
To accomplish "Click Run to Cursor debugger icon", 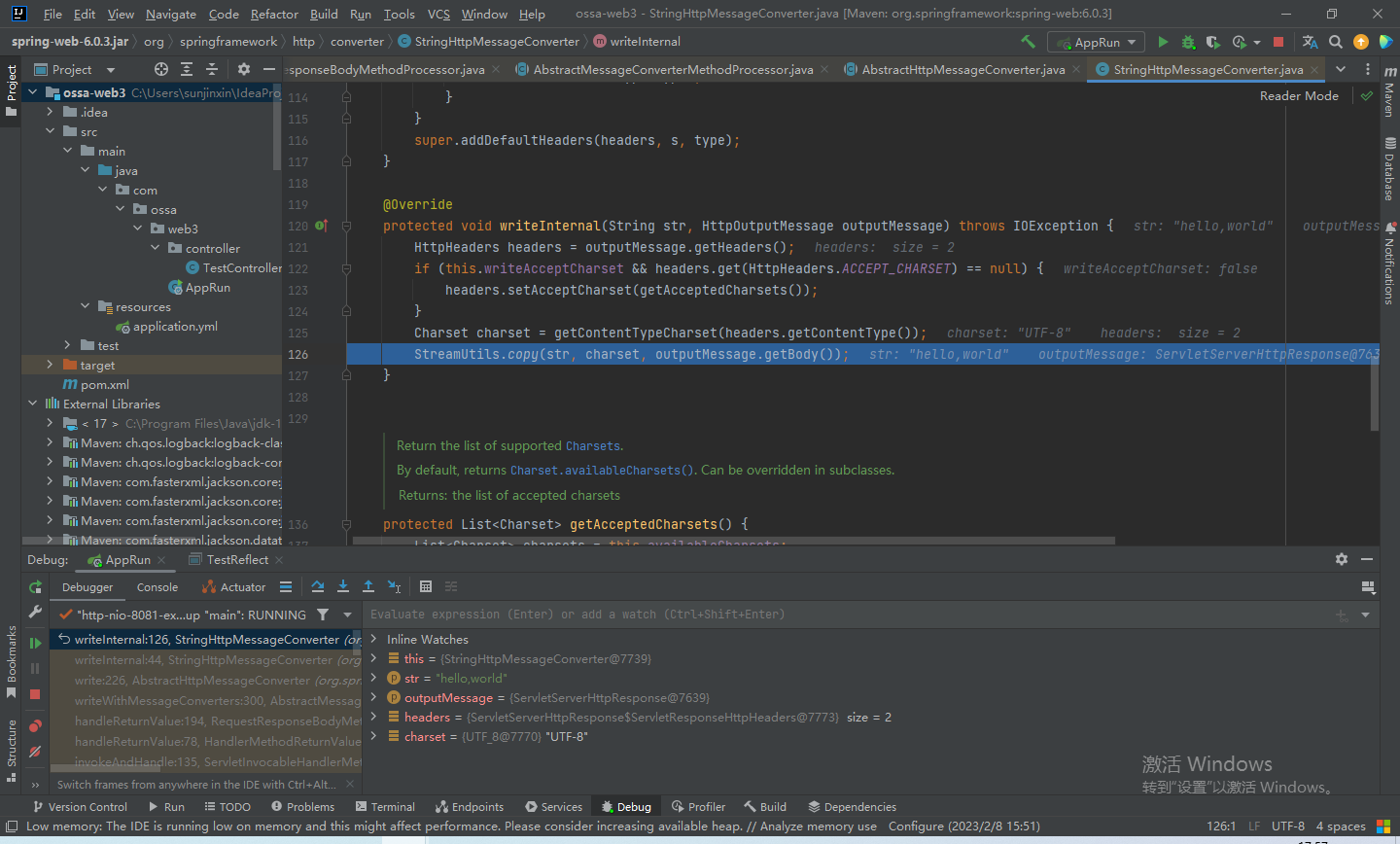I will tap(394, 586).
